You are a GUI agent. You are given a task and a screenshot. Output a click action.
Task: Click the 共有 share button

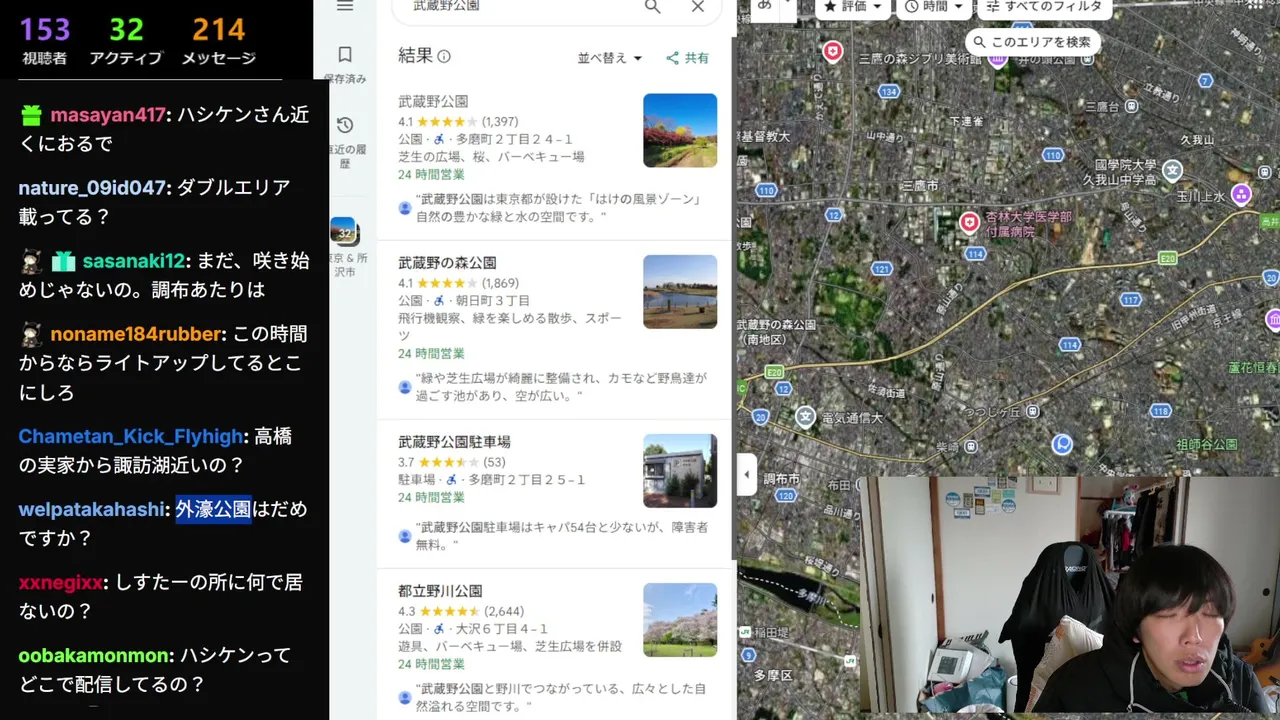coord(687,58)
